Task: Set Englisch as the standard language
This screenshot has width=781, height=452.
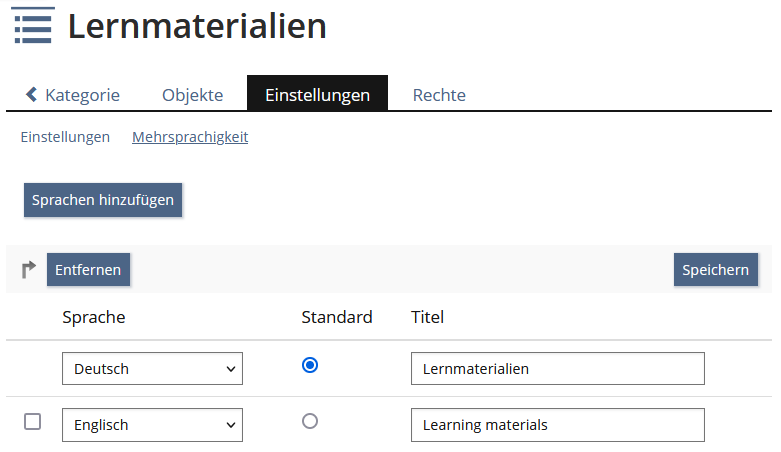Action: click(310, 421)
